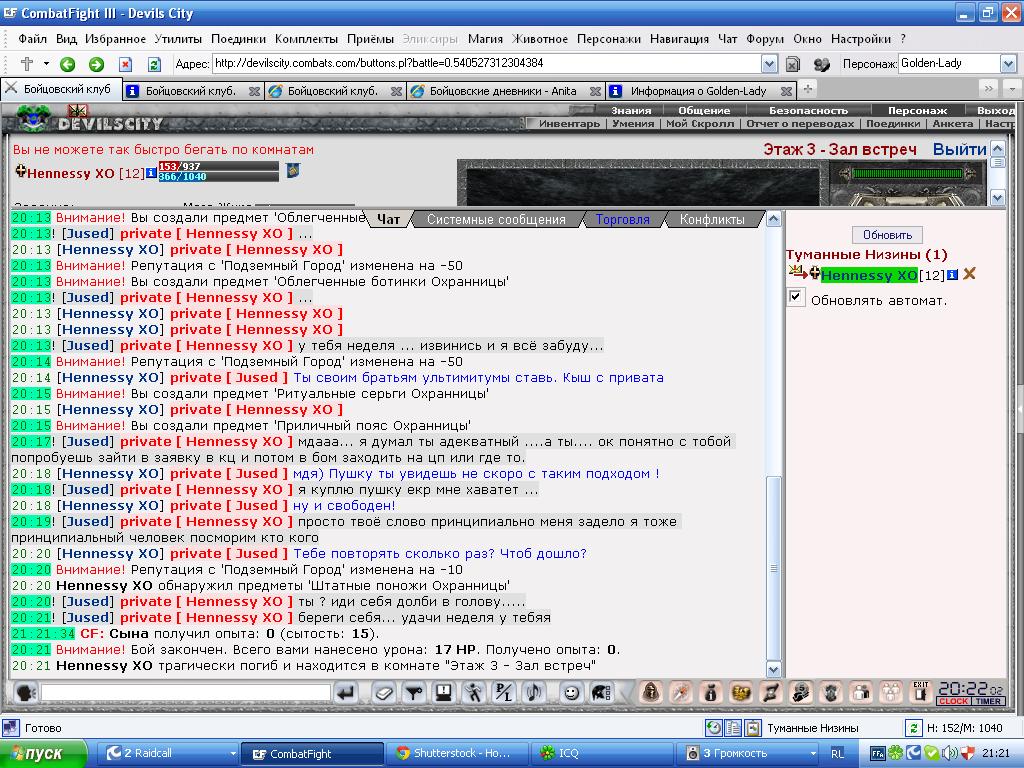Click the send message enter-arrow icon

pos(346,692)
